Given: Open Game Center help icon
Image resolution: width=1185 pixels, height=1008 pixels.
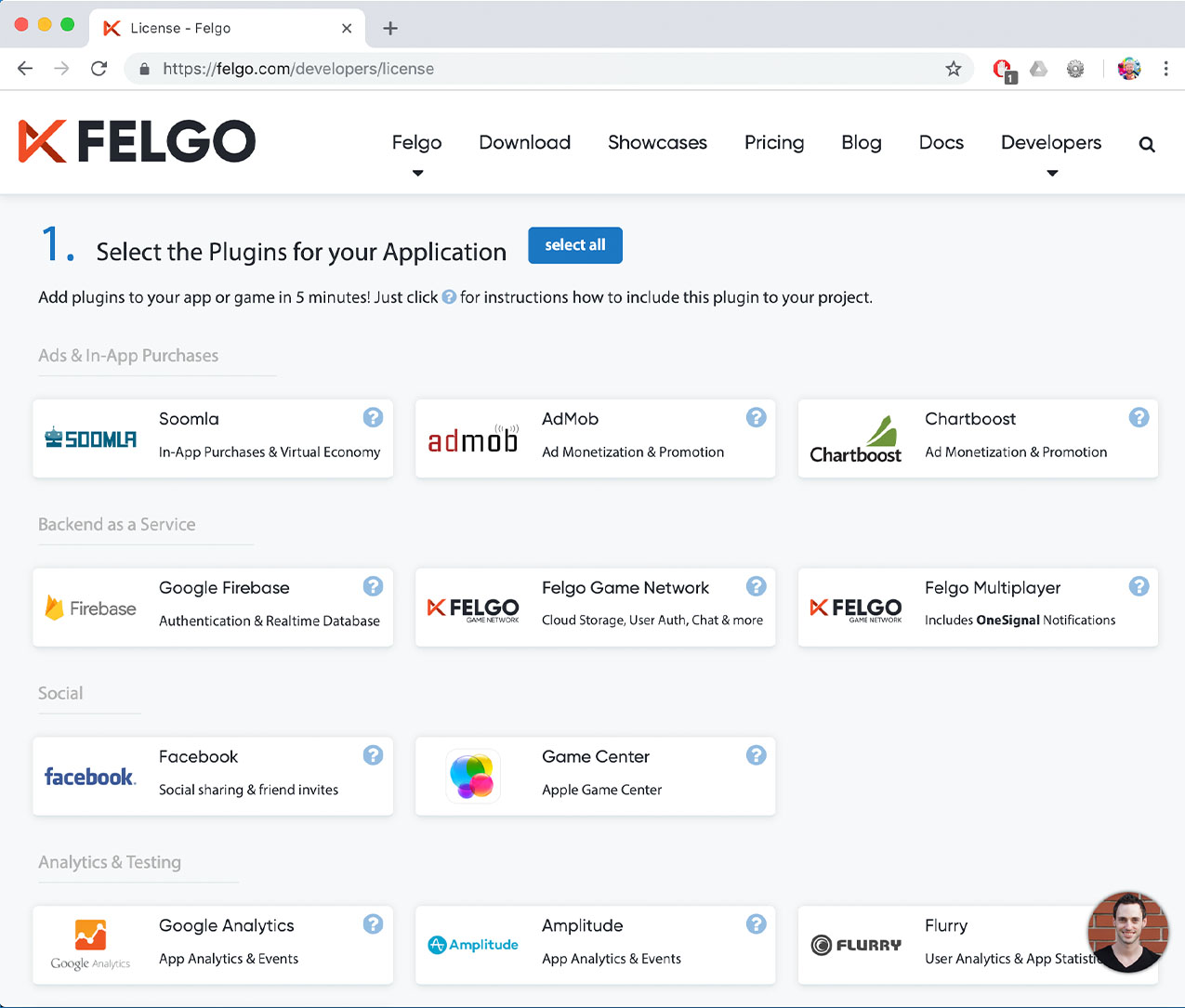Looking at the screenshot, I should (x=757, y=755).
